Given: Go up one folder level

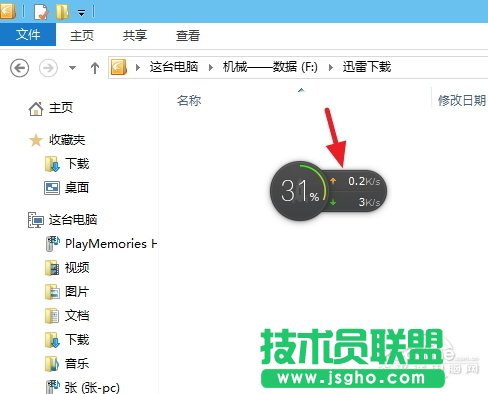Looking at the screenshot, I should (x=95, y=68).
